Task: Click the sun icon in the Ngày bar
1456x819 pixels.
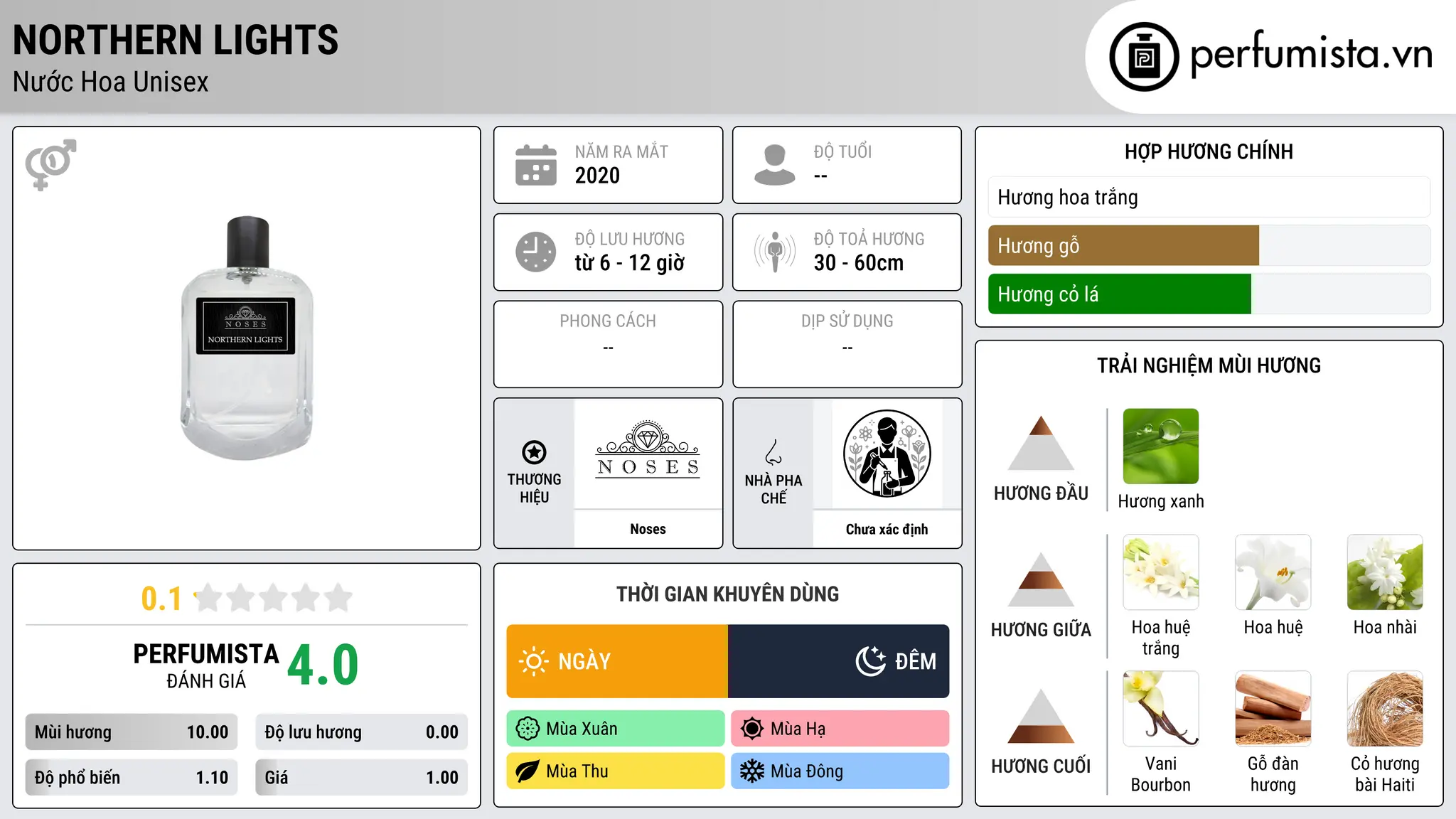Action: pos(533,661)
